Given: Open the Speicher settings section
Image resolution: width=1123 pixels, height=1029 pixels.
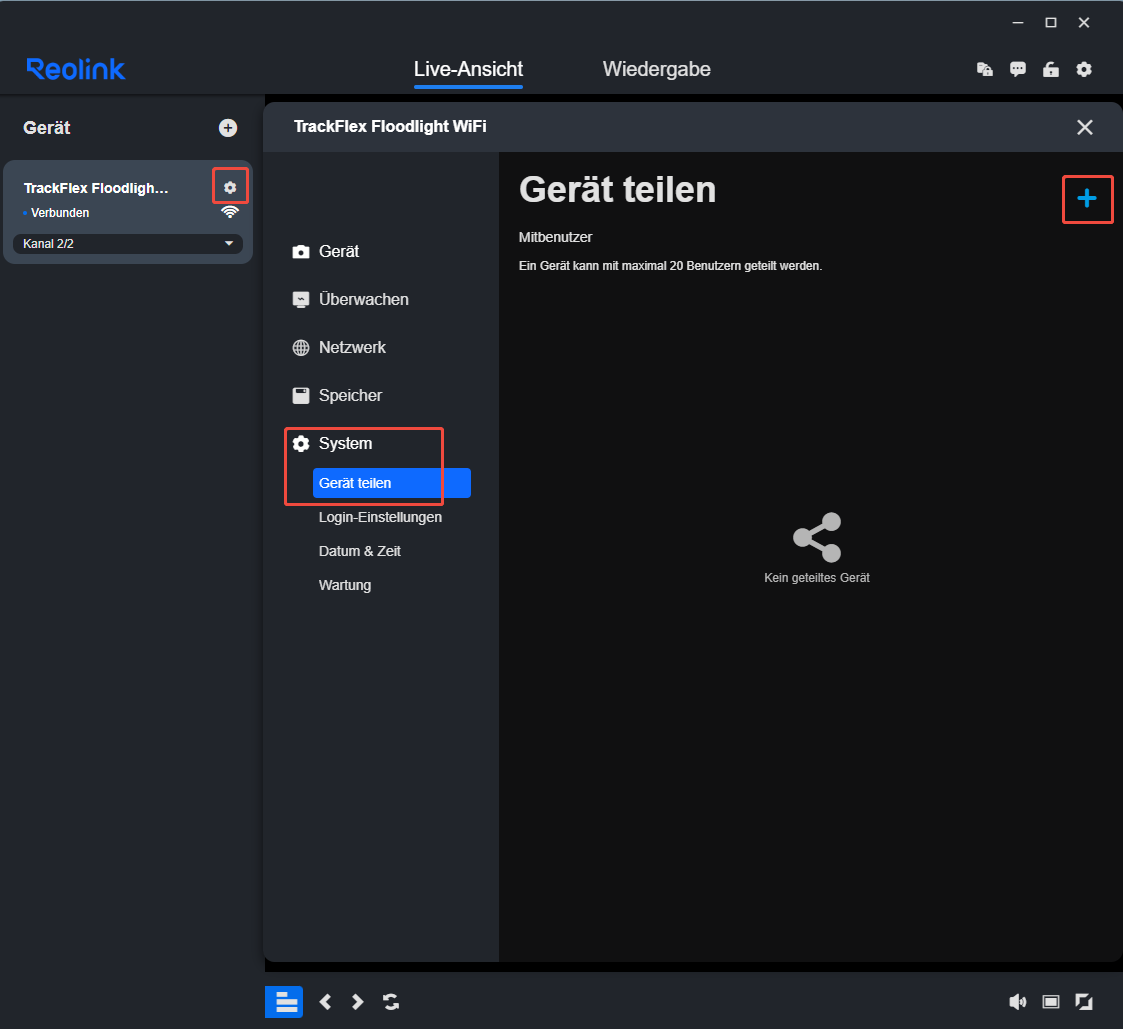Looking at the screenshot, I should [x=337, y=395].
